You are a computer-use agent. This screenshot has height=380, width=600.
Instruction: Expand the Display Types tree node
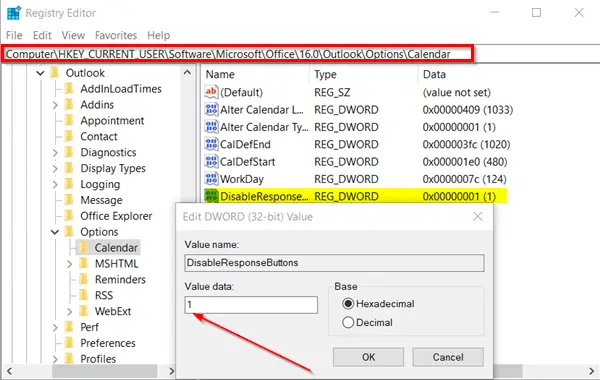(55, 168)
